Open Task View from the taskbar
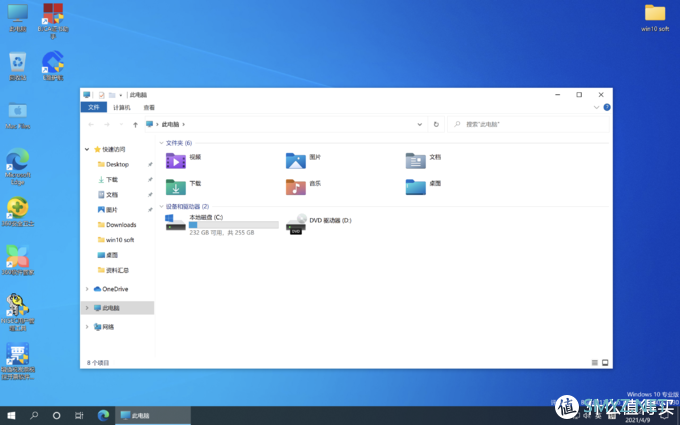This screenshot has width=680, height=425. [79, 415]
